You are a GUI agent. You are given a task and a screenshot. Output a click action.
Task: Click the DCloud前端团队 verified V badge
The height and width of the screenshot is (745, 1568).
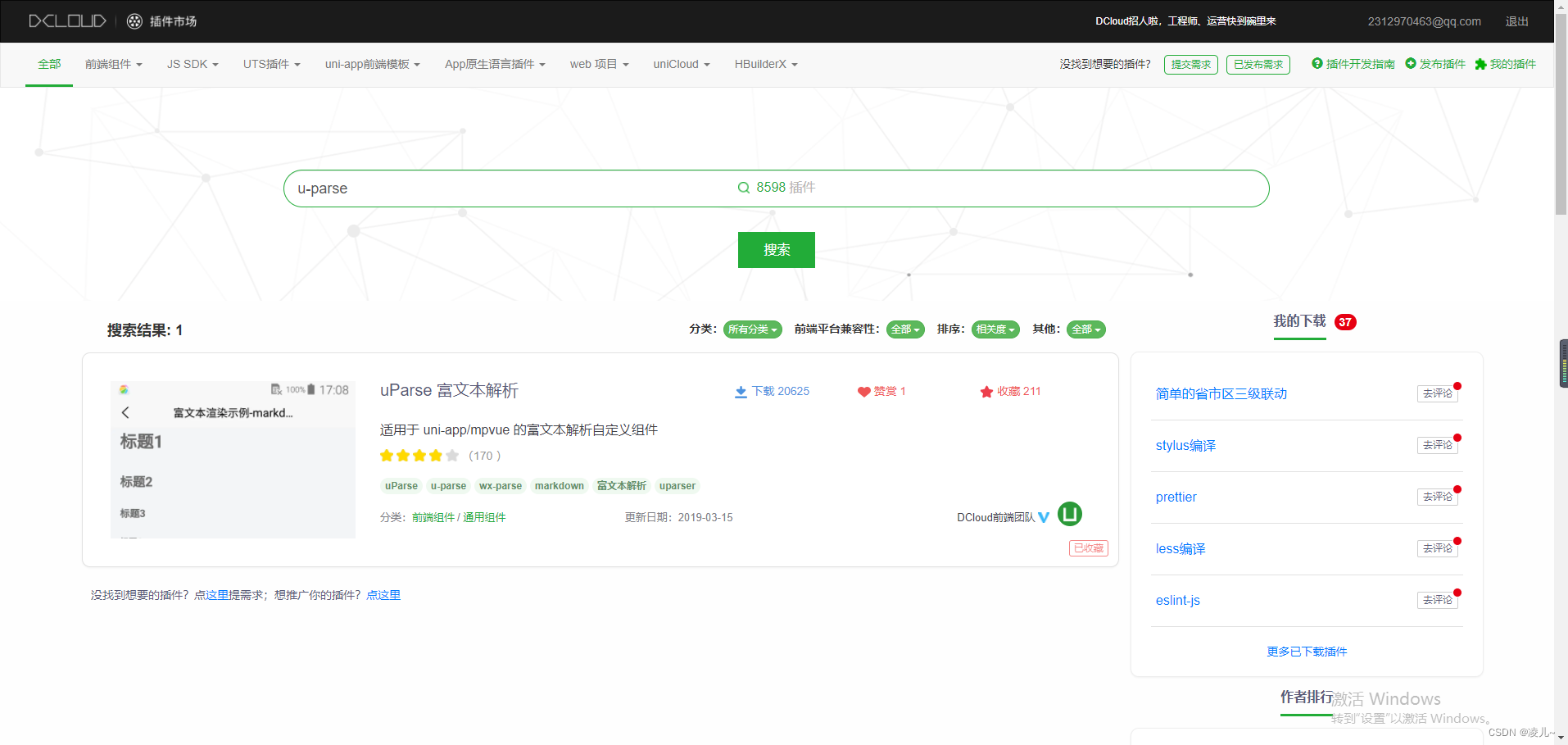click(x=1044, y=517)
